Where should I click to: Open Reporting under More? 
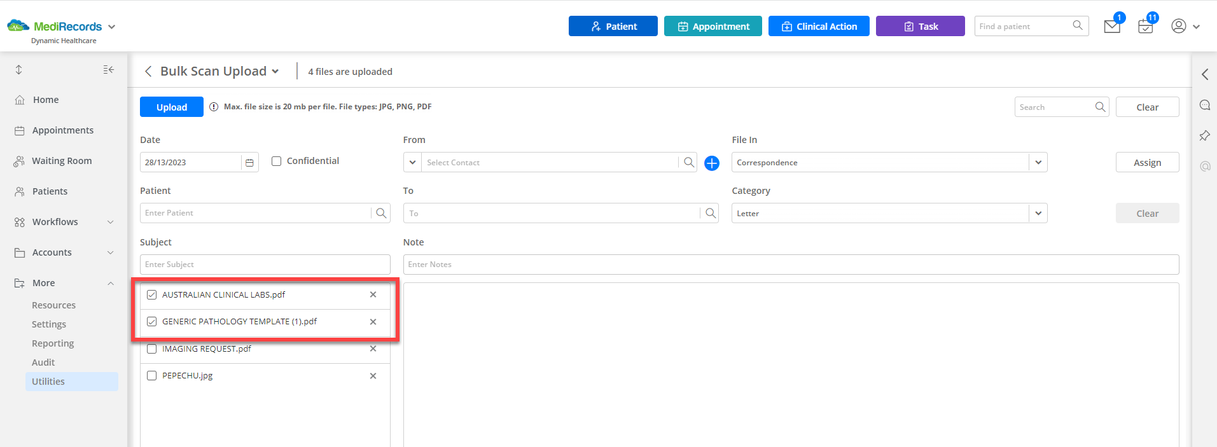[53, 343]
